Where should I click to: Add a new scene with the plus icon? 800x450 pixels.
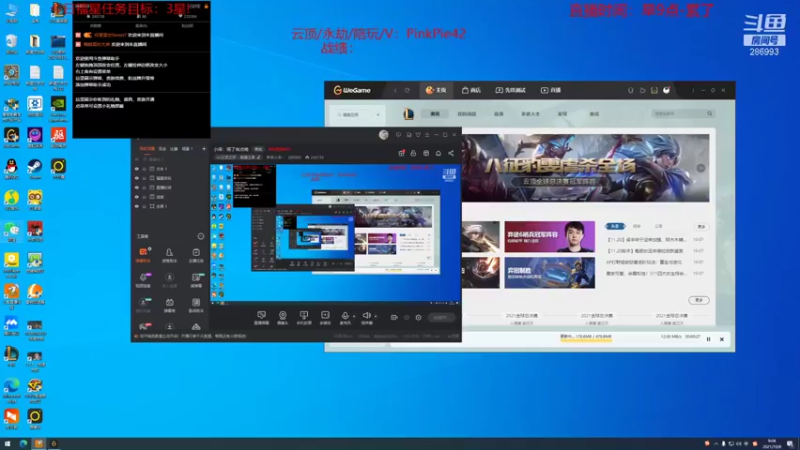click(204, 148)
